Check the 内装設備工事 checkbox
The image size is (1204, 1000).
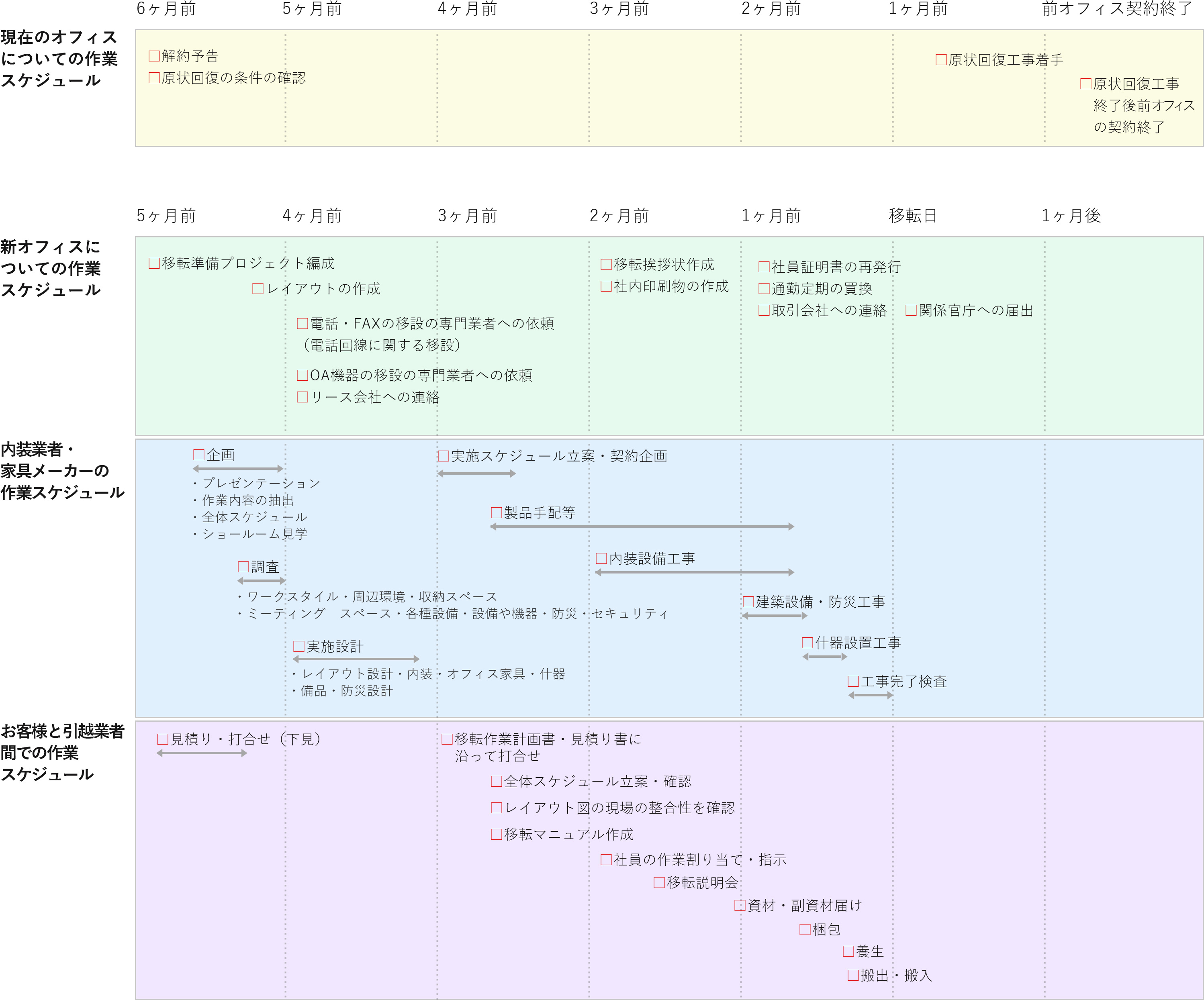pyautogui.click(x=601, y=558)
